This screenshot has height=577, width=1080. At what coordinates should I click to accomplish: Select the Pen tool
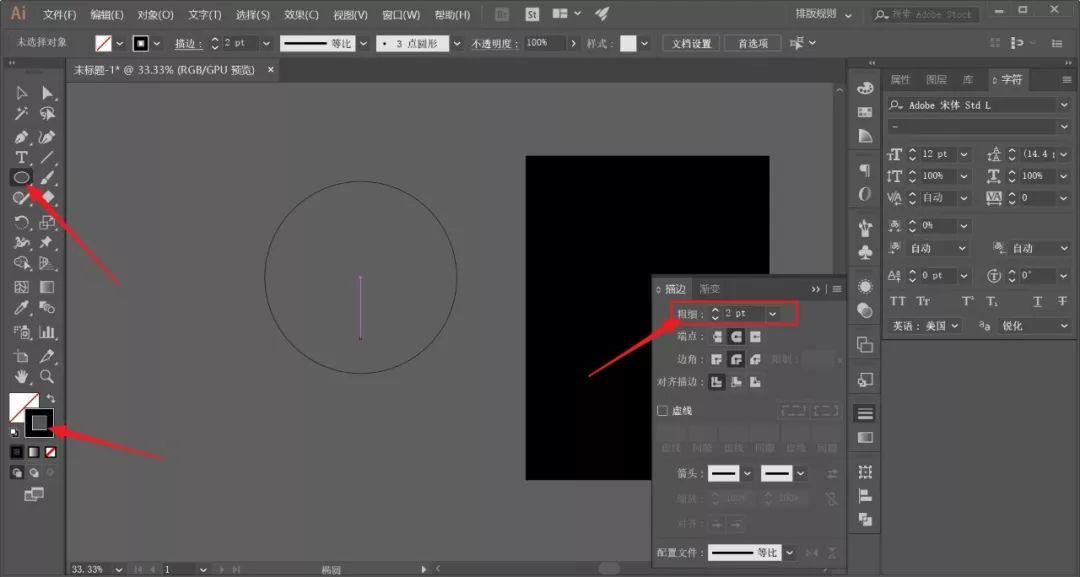(21, 138)
